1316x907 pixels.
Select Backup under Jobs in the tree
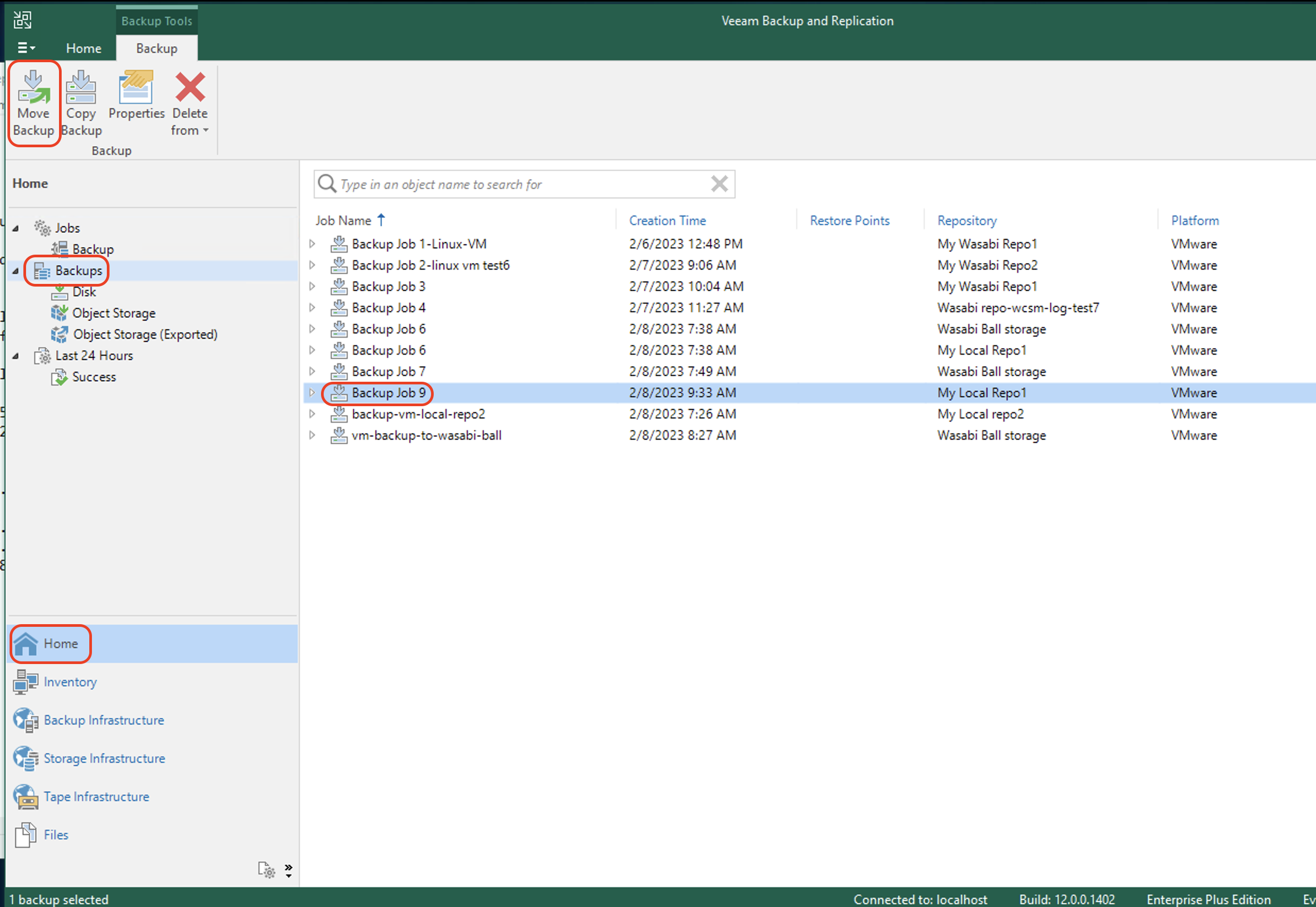click(92, 249)
